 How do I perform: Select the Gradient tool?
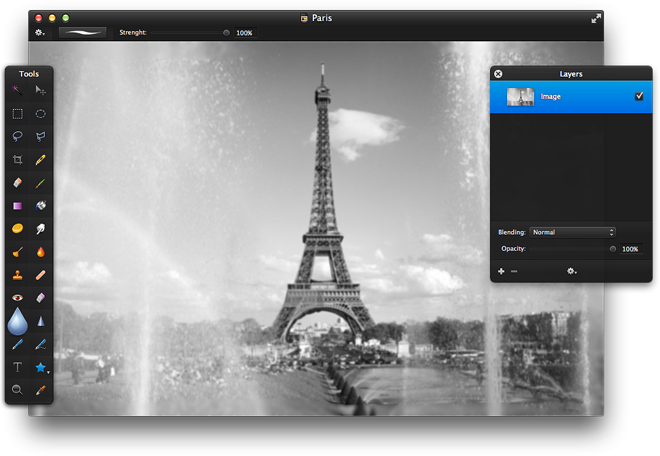(17, 206)
